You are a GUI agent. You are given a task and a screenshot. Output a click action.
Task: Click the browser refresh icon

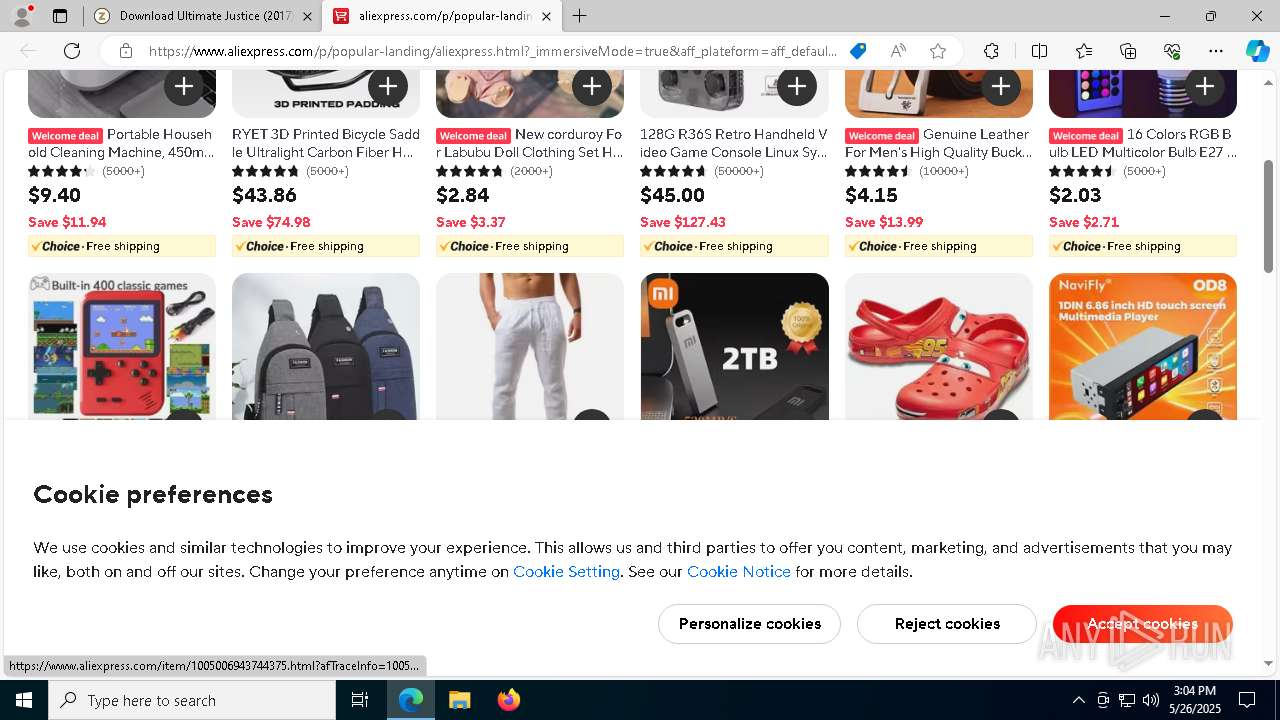tap(72, 51)
